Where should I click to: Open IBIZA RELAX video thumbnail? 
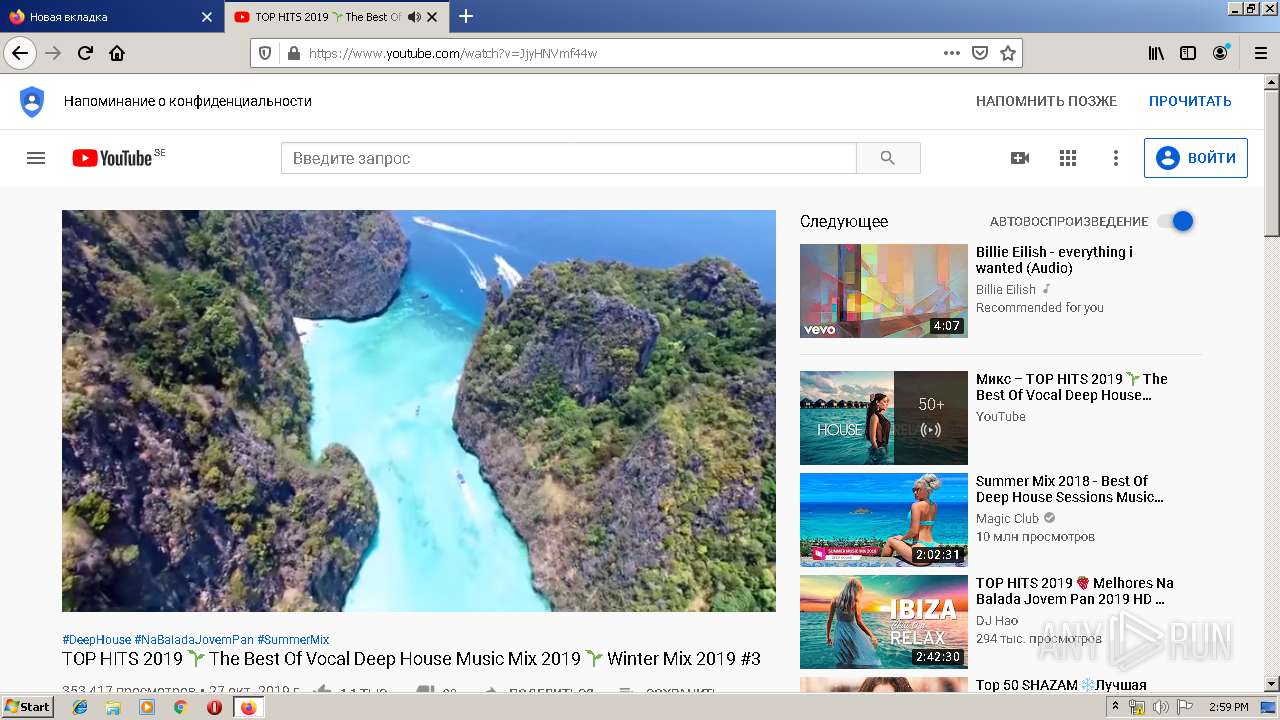click(884, 622)
